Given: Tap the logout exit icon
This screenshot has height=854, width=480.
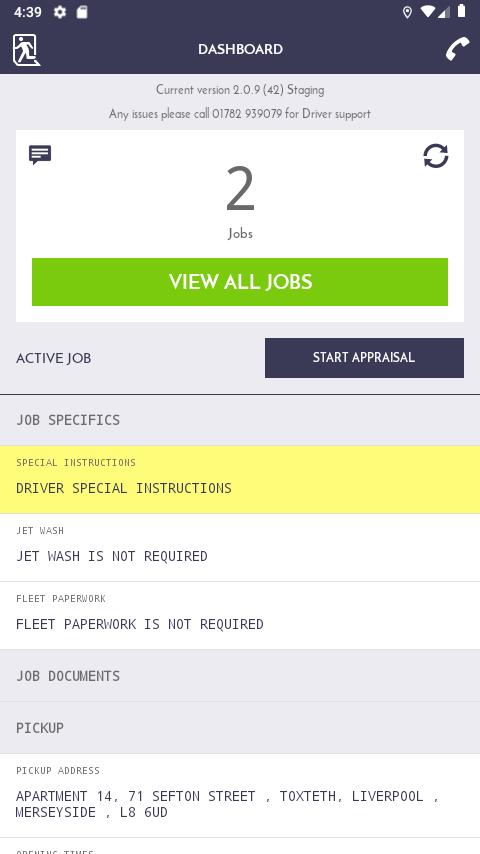Looking at the screenshot, I should (26, 50).
